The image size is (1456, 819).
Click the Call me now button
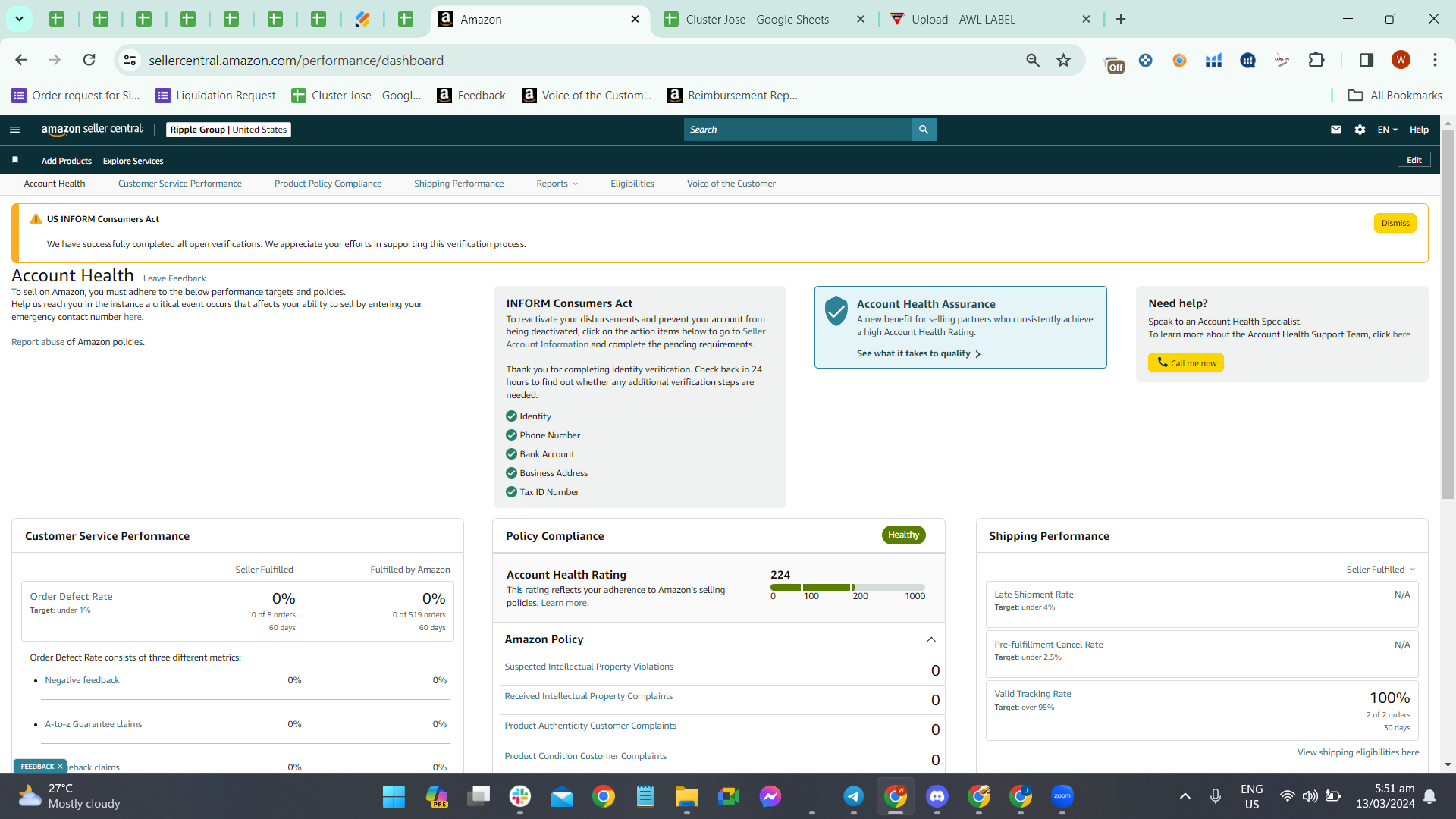[x=1186, y=363]
